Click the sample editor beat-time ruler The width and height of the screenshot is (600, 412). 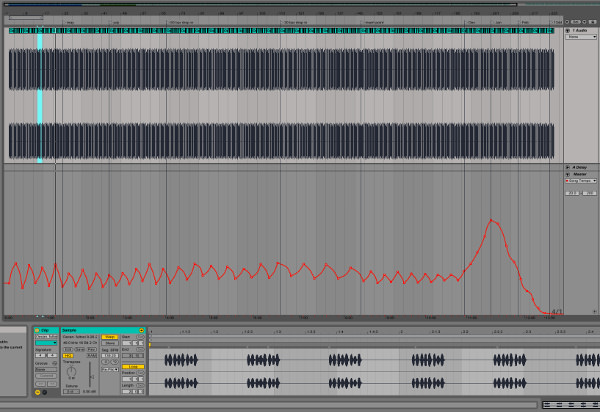coord(374,331)
